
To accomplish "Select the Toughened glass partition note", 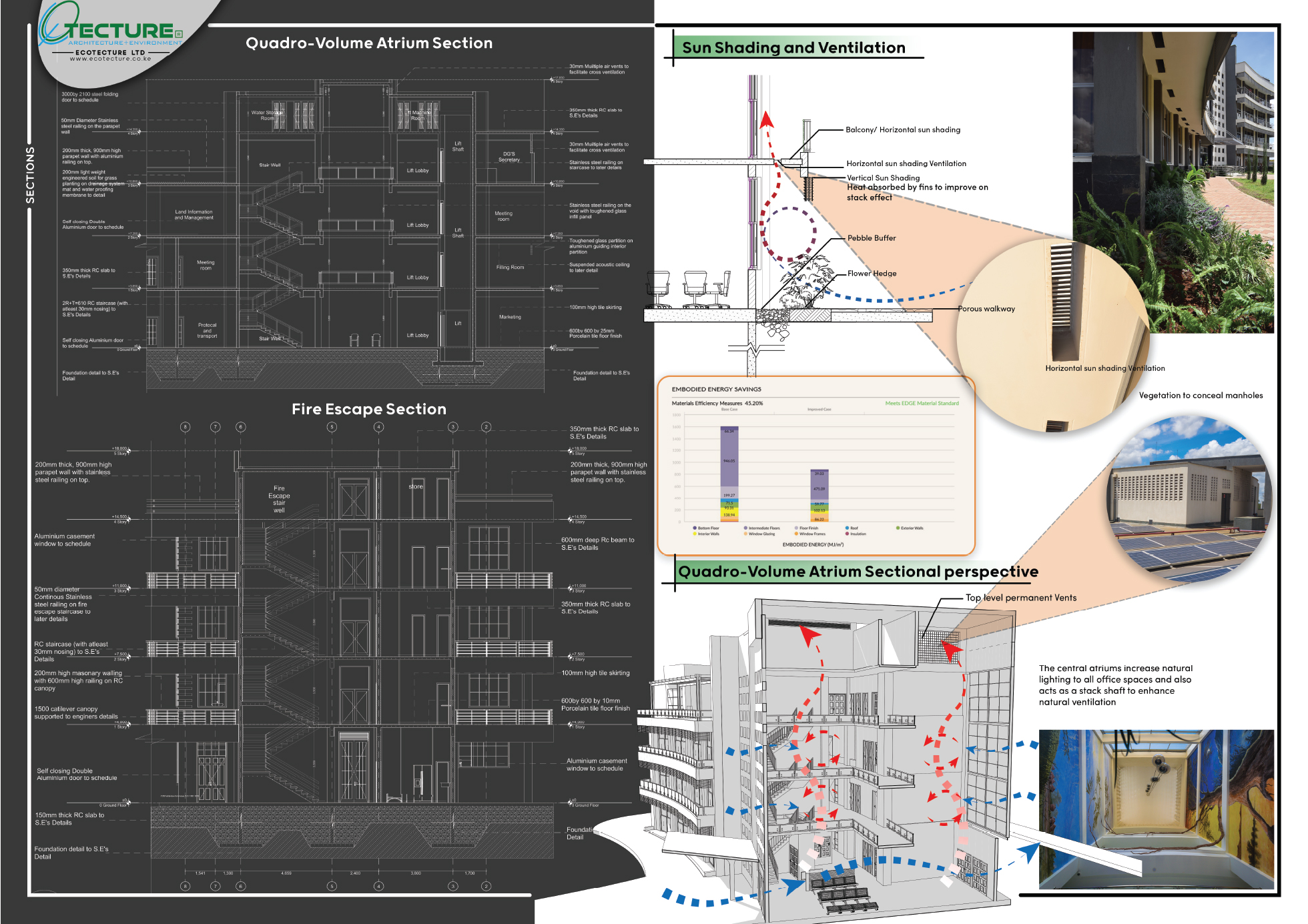I will [601, 246].
